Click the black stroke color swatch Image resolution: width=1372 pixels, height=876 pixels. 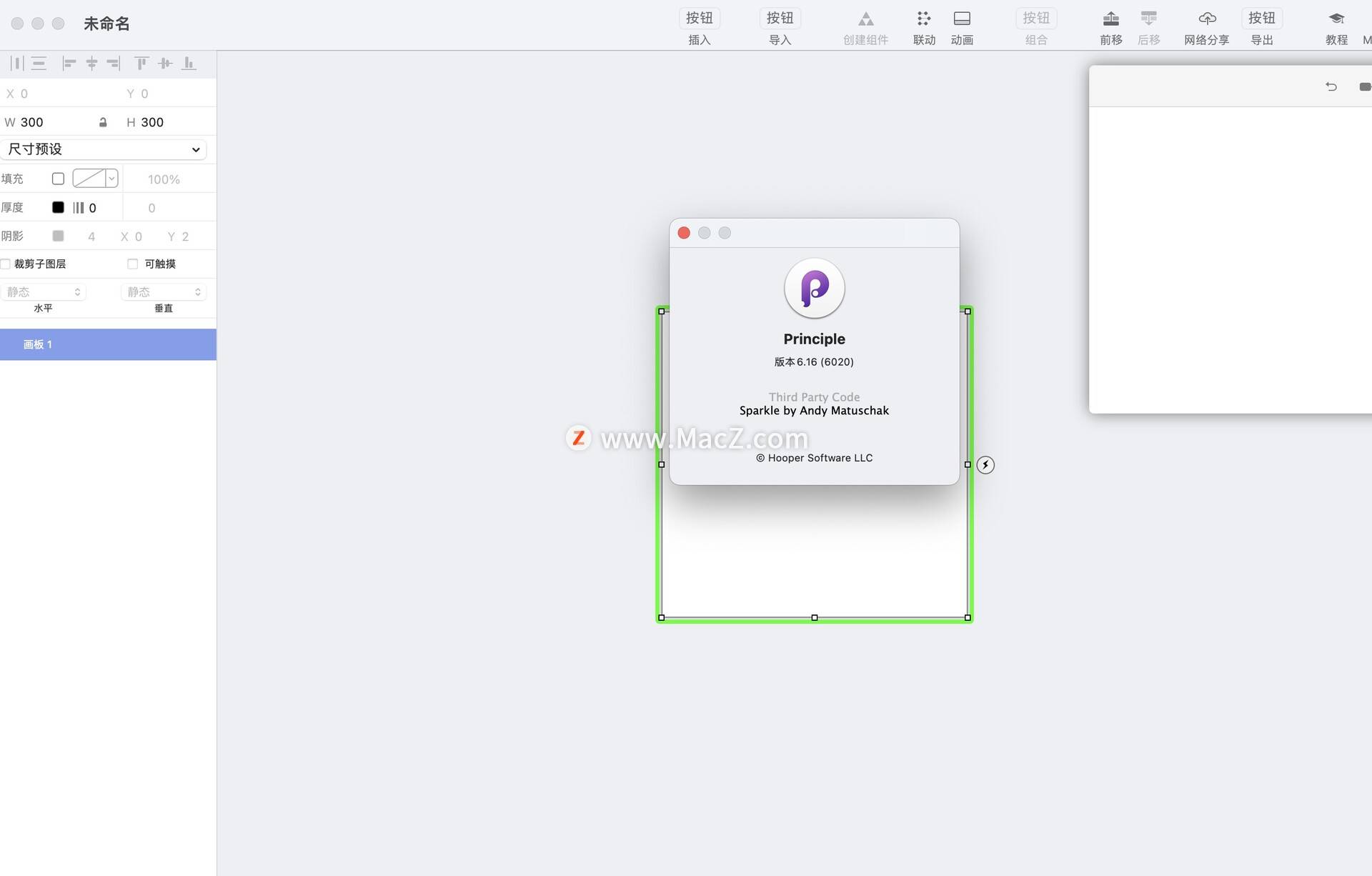(x=58, y=207)
